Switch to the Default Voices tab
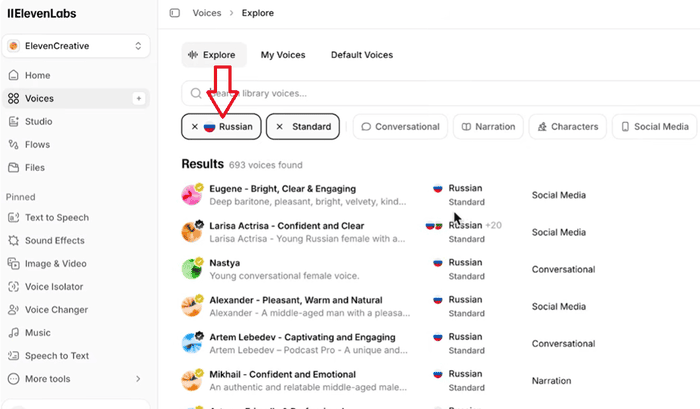Viewport: 700px width, 409px height. (362, 55)
